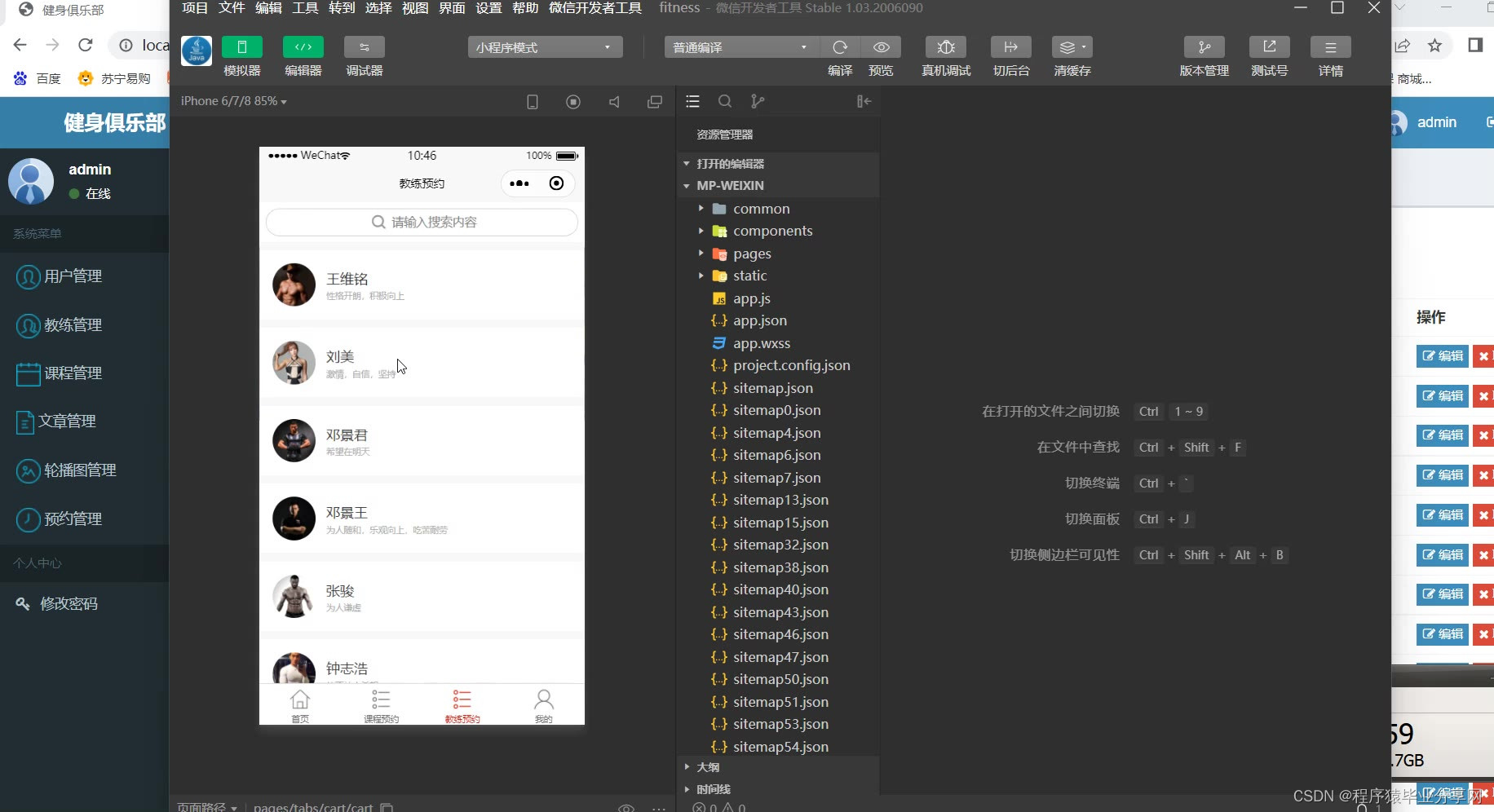Collapse the 打开的编辑器 section
This screenshot has width=1494, height=812.
778,164
